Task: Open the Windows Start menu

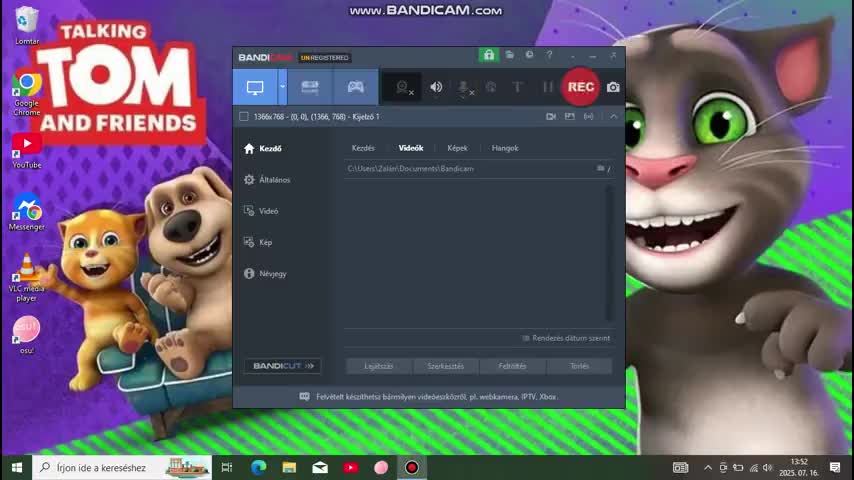Action: click(16, 467)
